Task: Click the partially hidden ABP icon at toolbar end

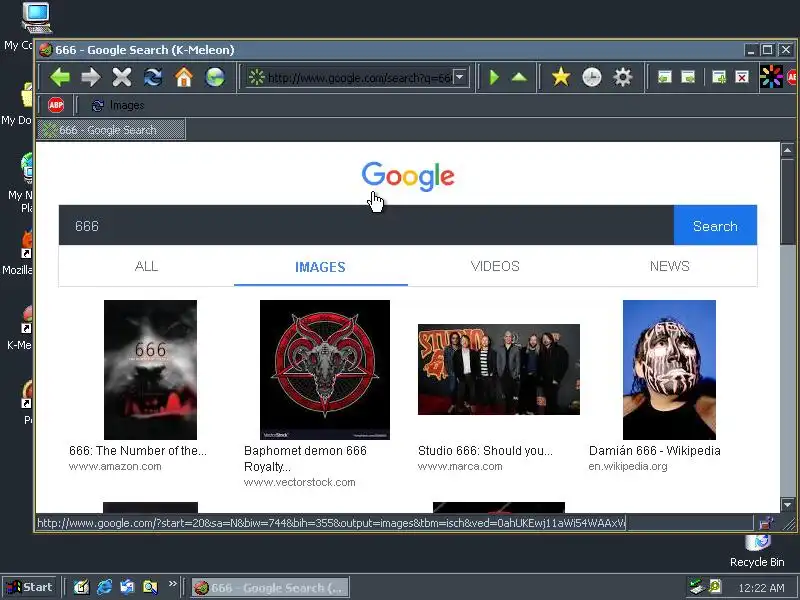Action: (x=793, y=77)
